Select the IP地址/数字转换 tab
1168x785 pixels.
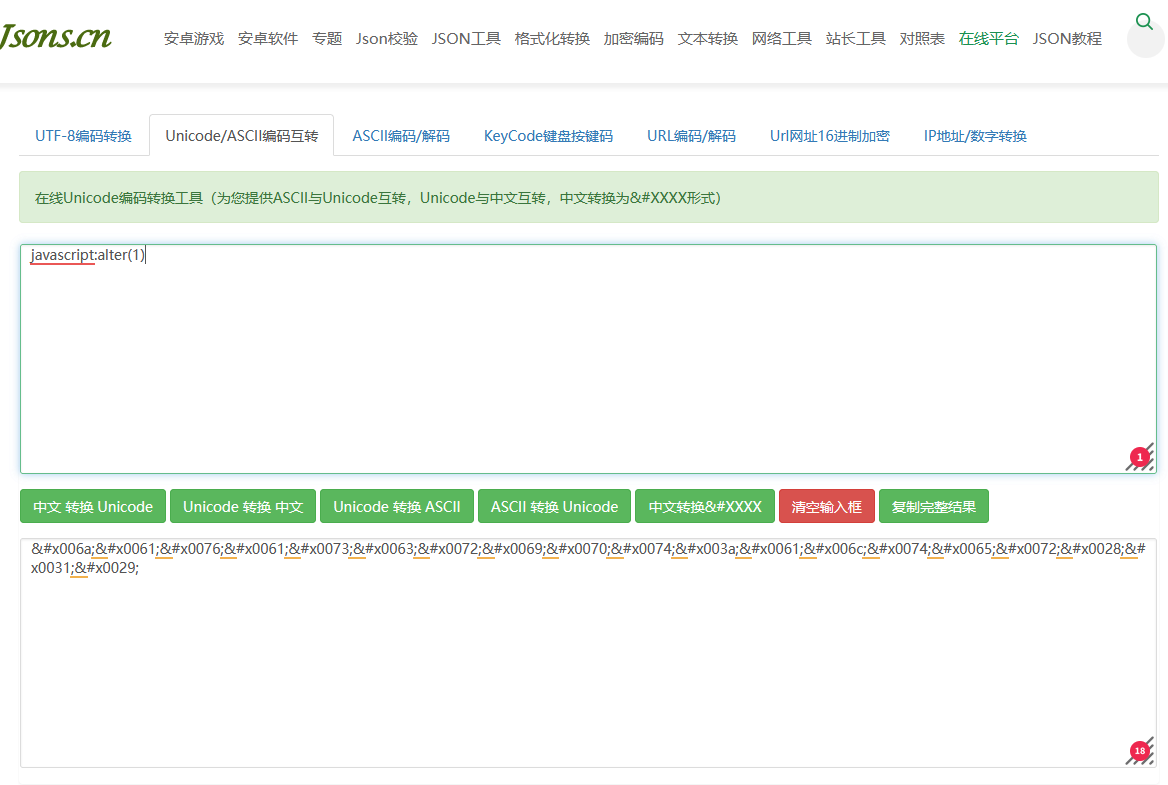[975, 135]
